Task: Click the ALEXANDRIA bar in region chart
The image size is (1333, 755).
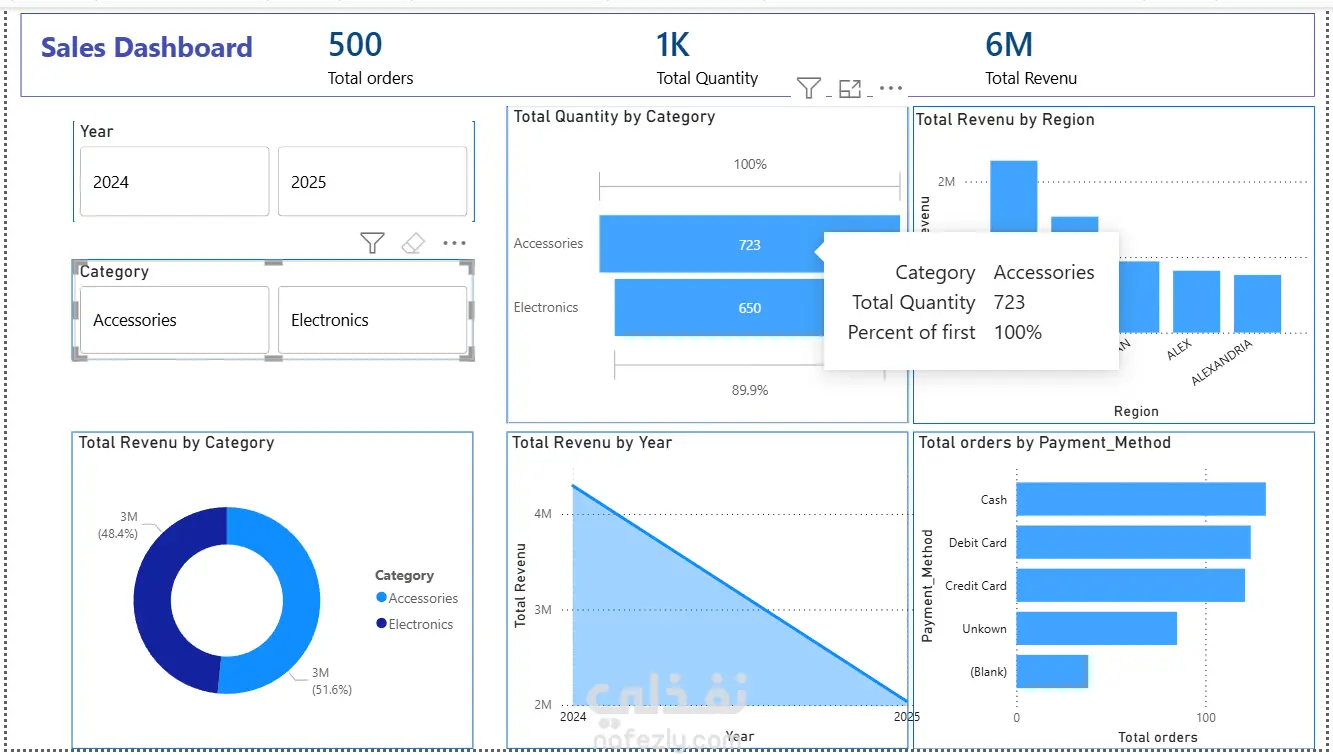Action: pos(1257,303)
